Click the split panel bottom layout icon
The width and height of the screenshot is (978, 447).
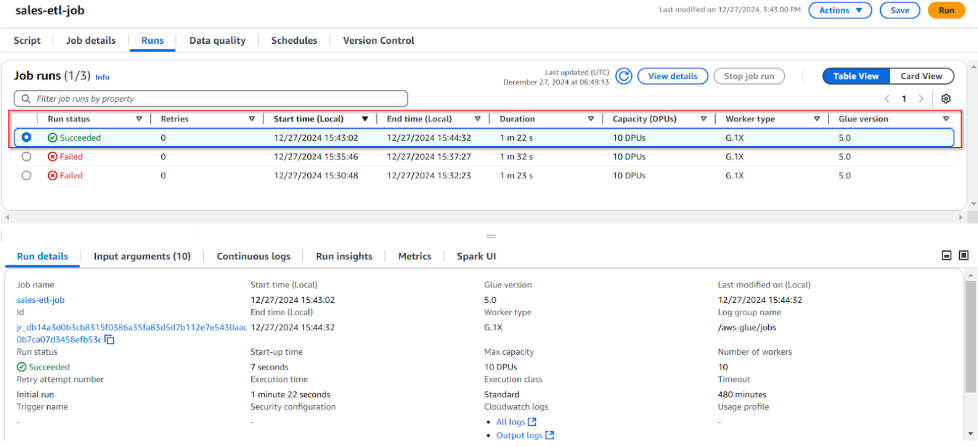[946, 256]
